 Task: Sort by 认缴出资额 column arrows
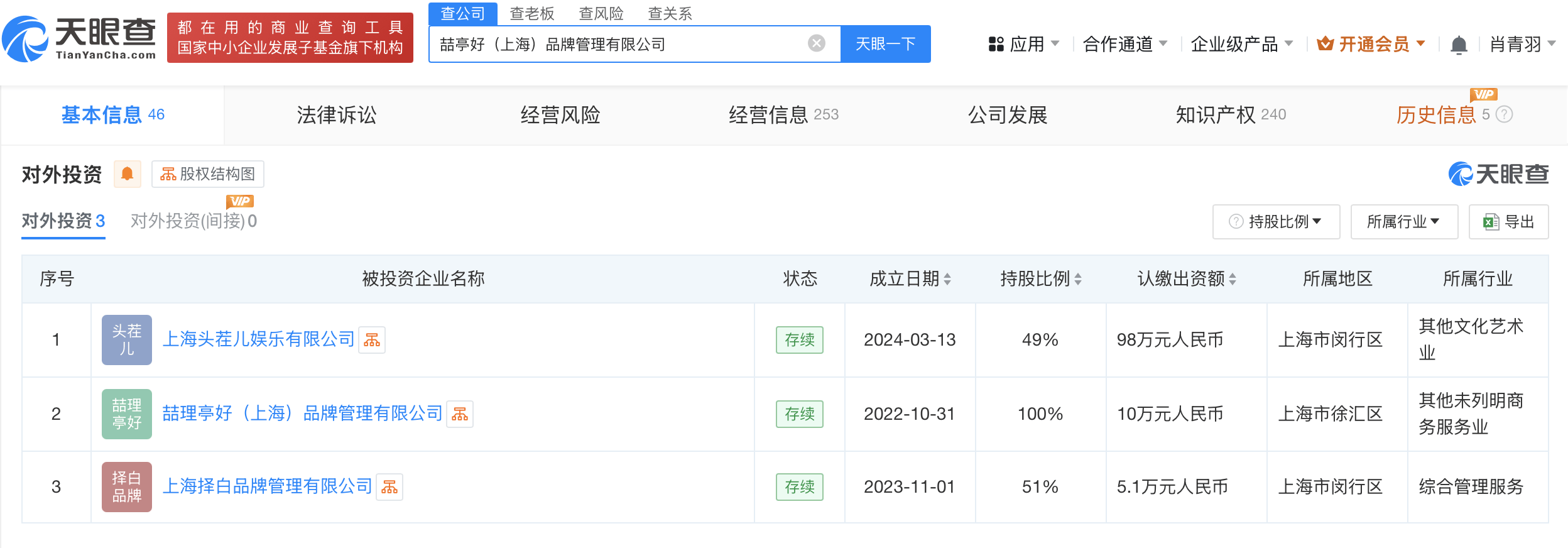[1233, 279]
